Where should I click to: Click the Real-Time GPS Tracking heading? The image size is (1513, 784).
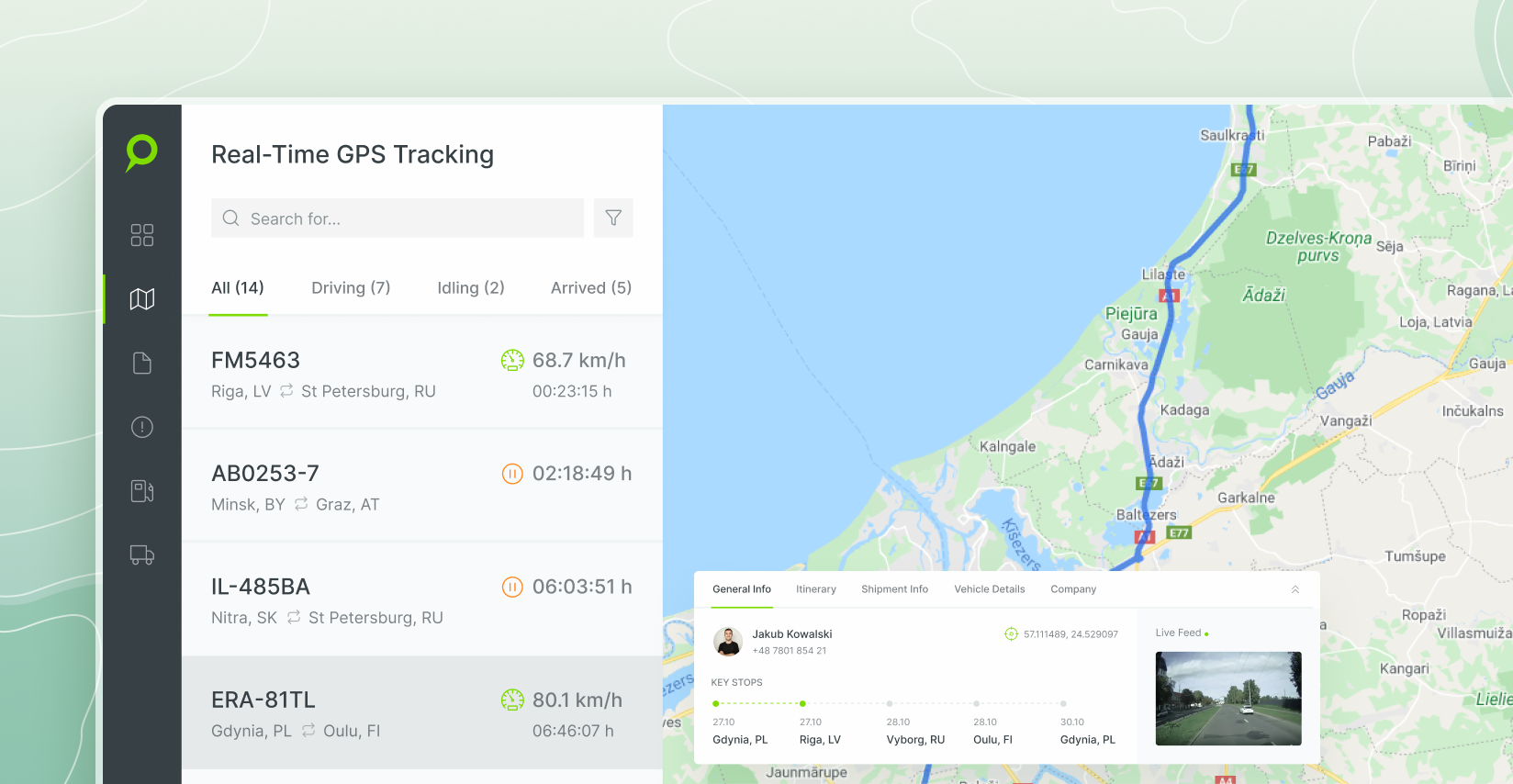353,154
